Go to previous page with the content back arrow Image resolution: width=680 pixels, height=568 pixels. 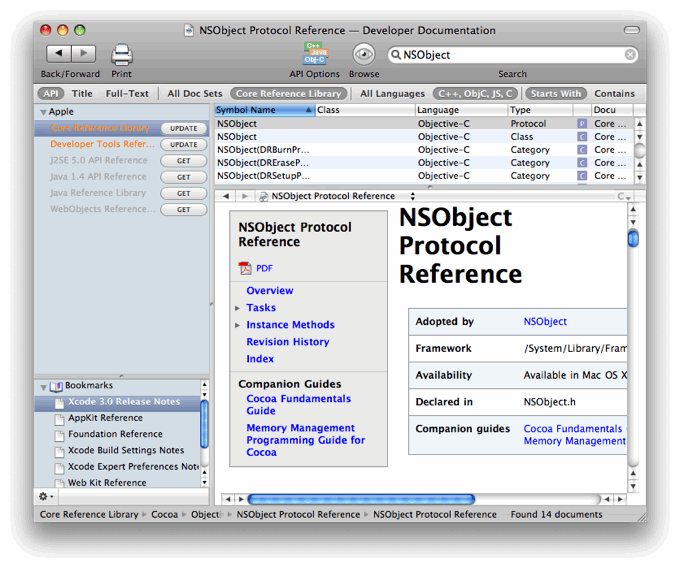tap(226, 196)
